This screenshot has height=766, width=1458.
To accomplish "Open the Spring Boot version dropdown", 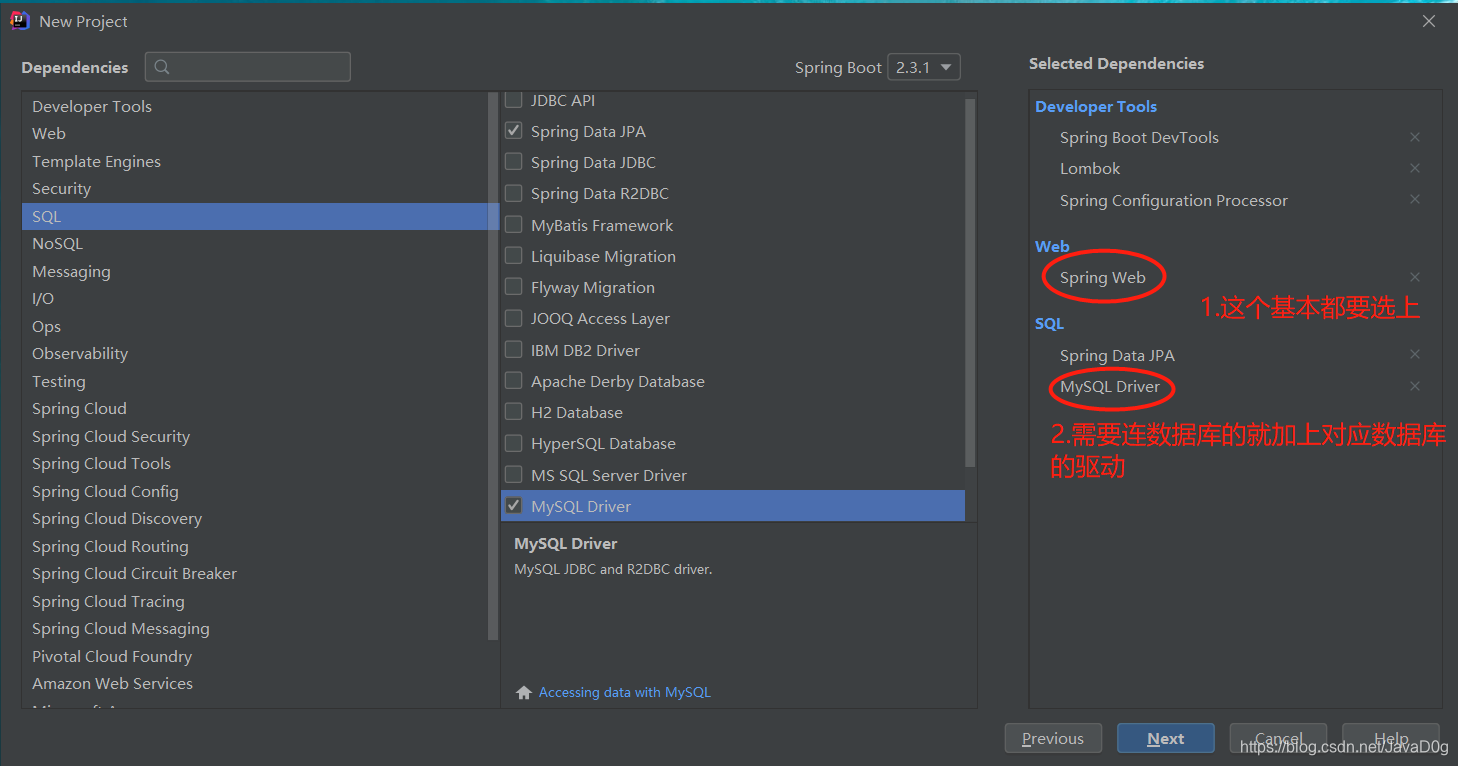I will (925, 67).
